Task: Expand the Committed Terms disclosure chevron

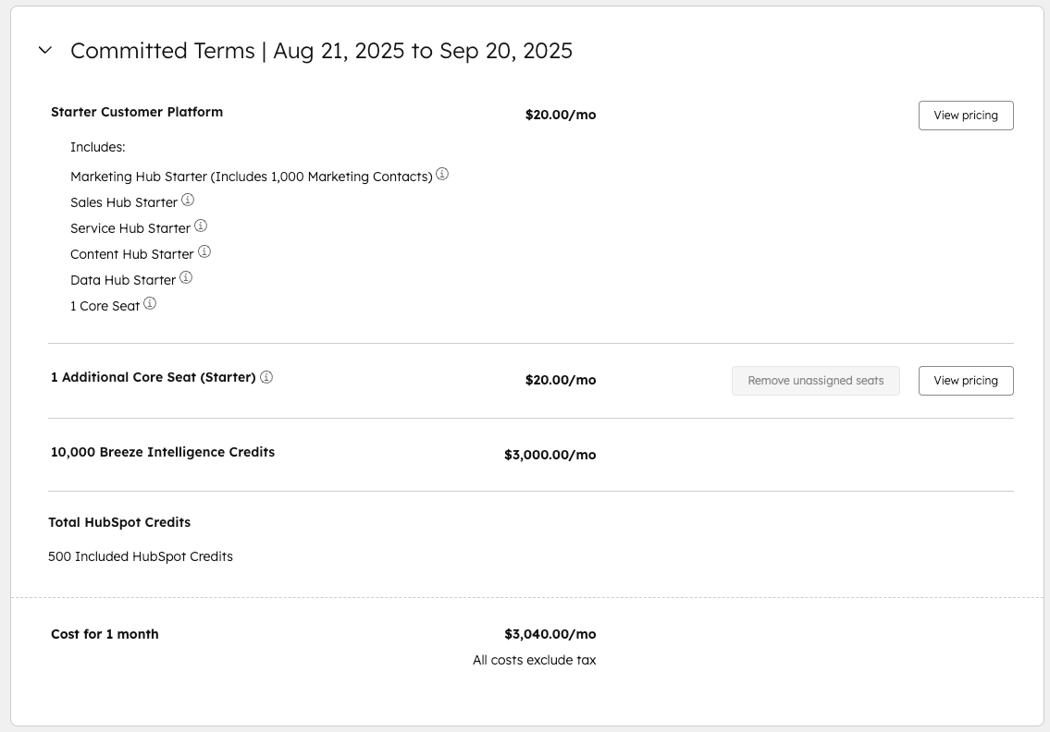Action: 44,47
